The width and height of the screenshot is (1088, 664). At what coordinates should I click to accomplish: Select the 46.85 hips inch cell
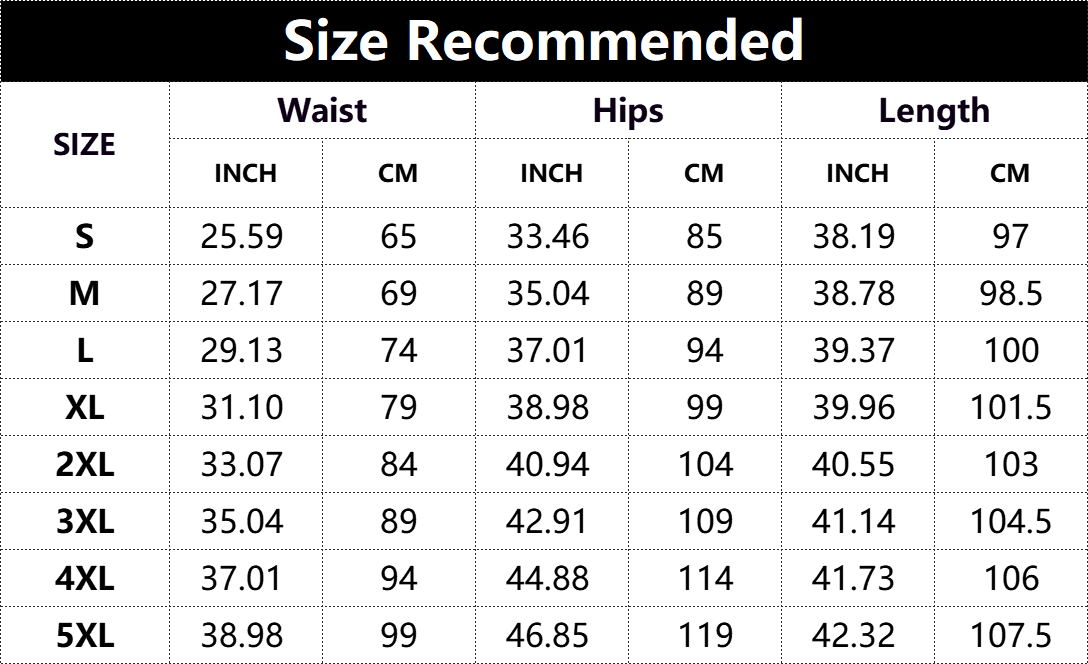coord(548,635)
